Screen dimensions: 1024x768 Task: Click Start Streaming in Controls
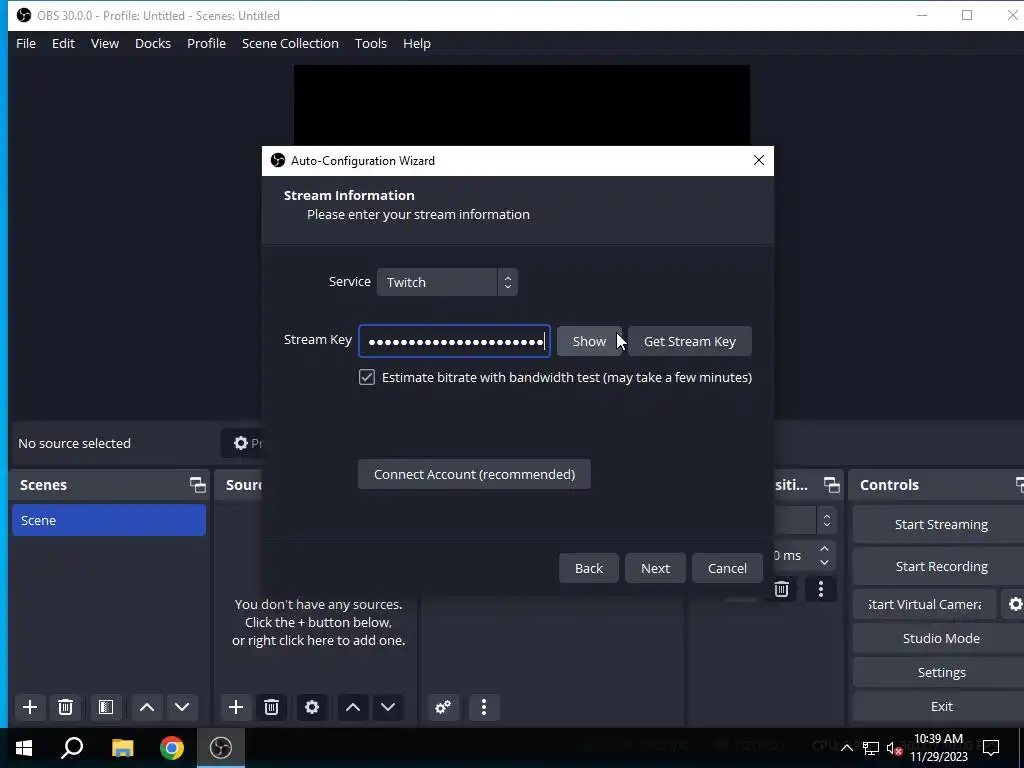(940, 524)
